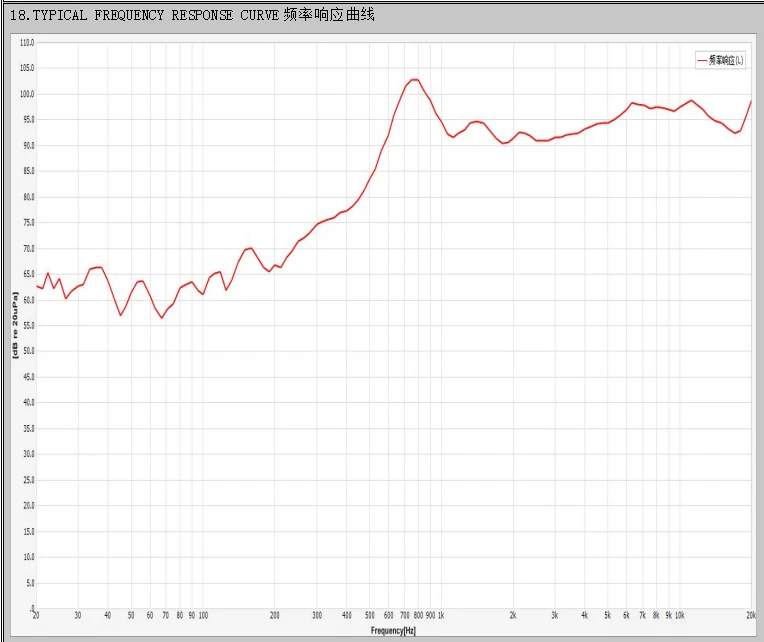This screenshot has height=642, width=764.
Task: Click the '20k' frequency axis label
Action: pyautogui.click(x=751, y=616)
